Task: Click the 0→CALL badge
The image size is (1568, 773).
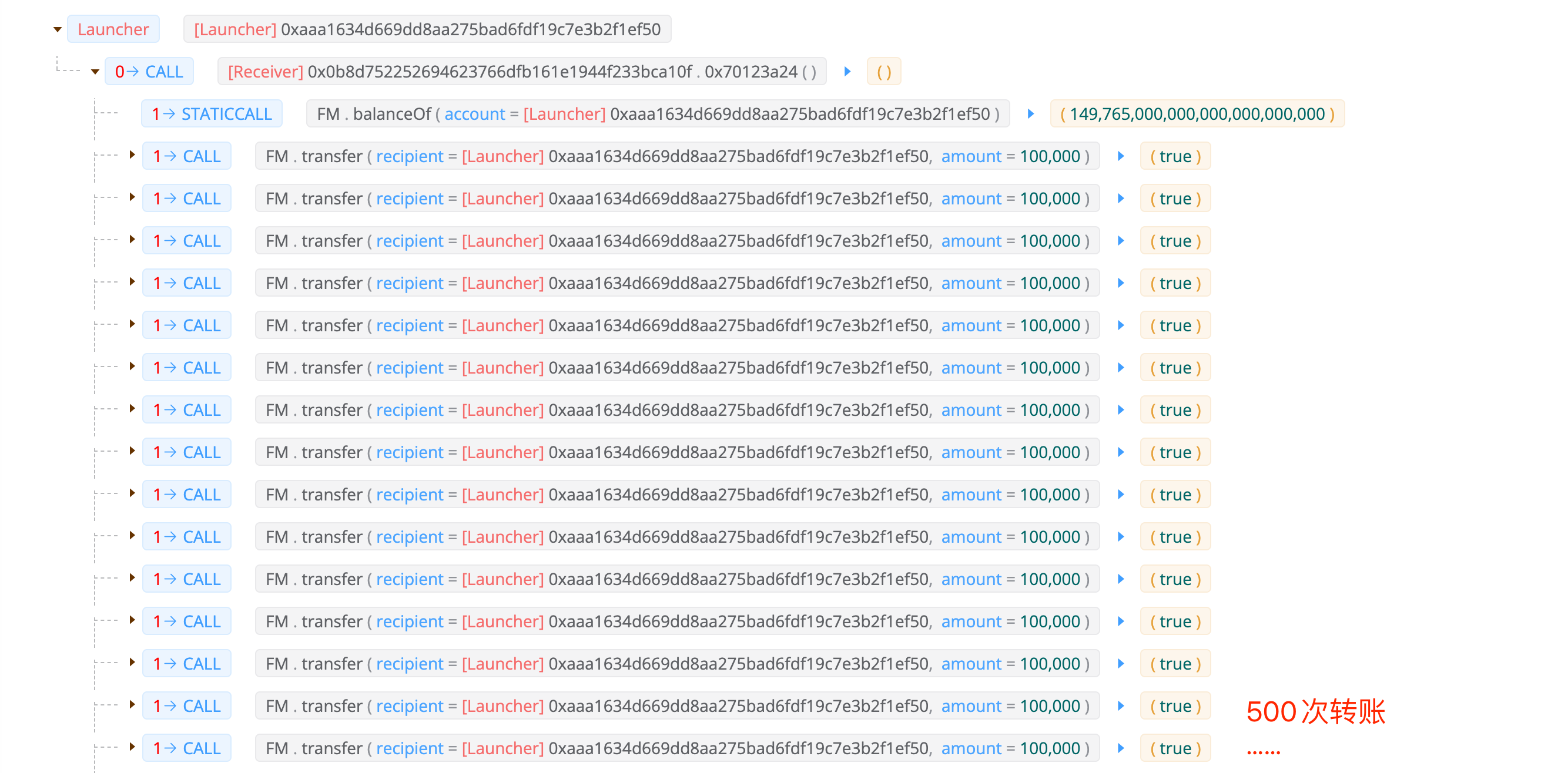Action: [x=149, y=72]
